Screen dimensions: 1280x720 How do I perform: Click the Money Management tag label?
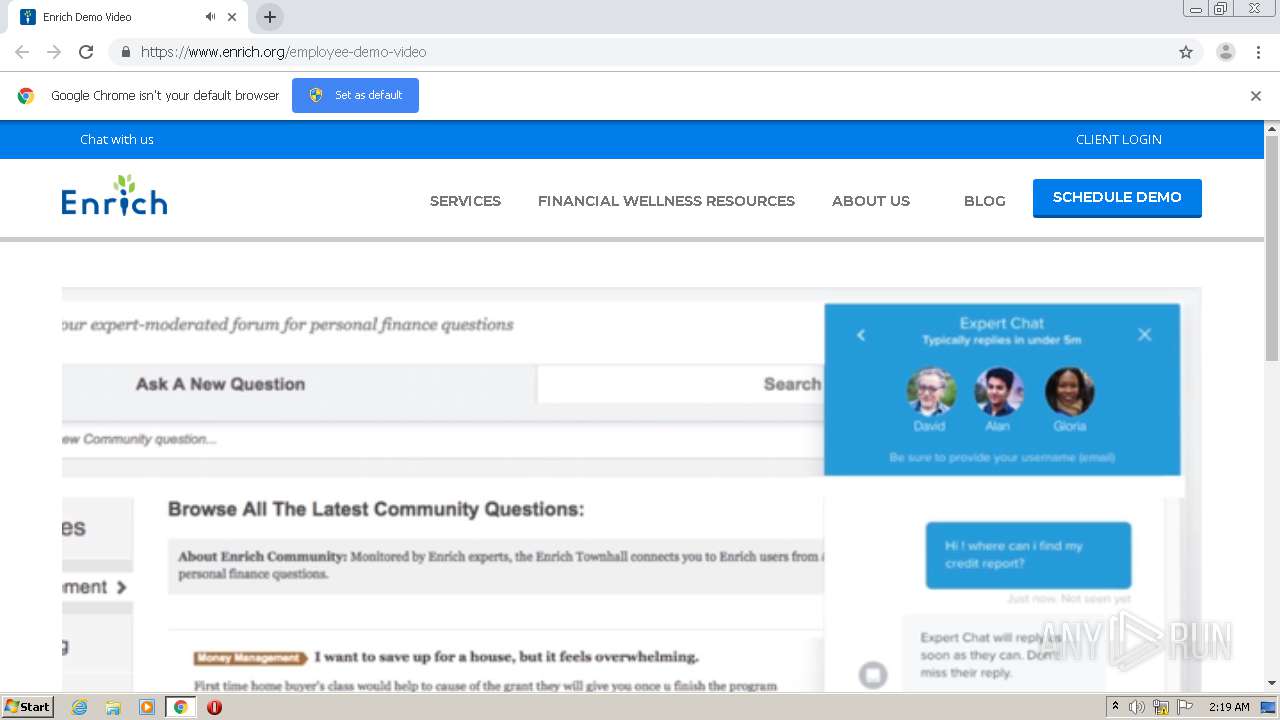(250, 658)
